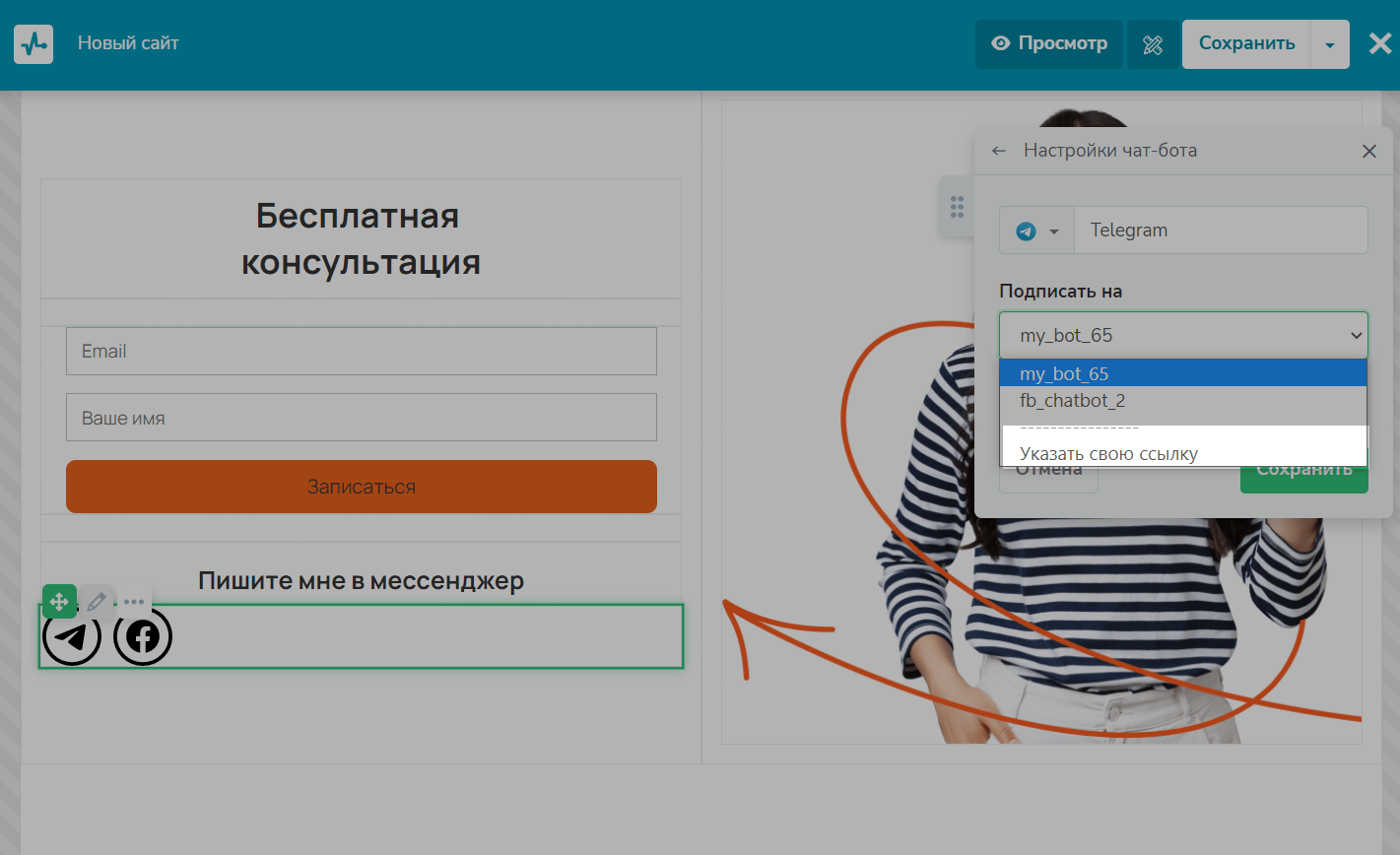Click the Telegram messenger icon on the page
The height and width of the screenshot is (855, 1400).
click(72, 636)
